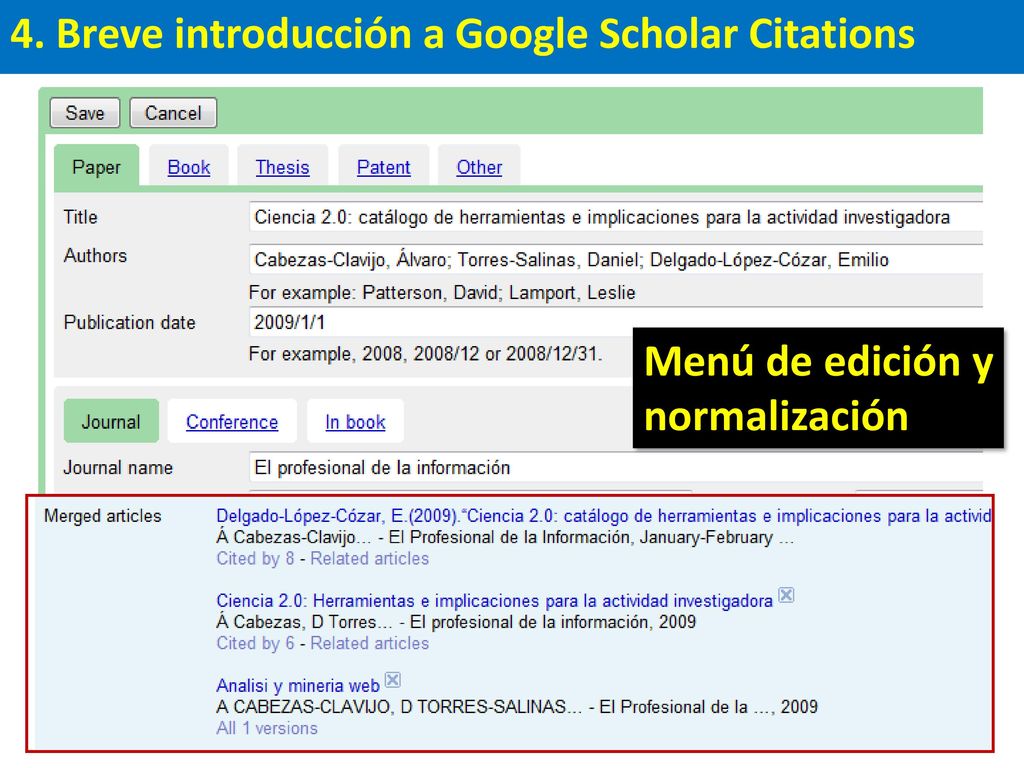Viewport: 1024px width, 768px height.
Task: Switch to the Thesis tab
Action: pyautogui.click(x=282, y=167)
